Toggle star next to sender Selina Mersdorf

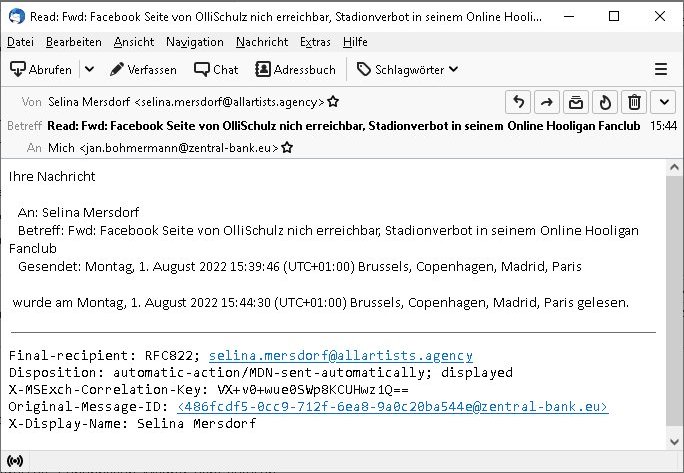[x=333, y=102]
